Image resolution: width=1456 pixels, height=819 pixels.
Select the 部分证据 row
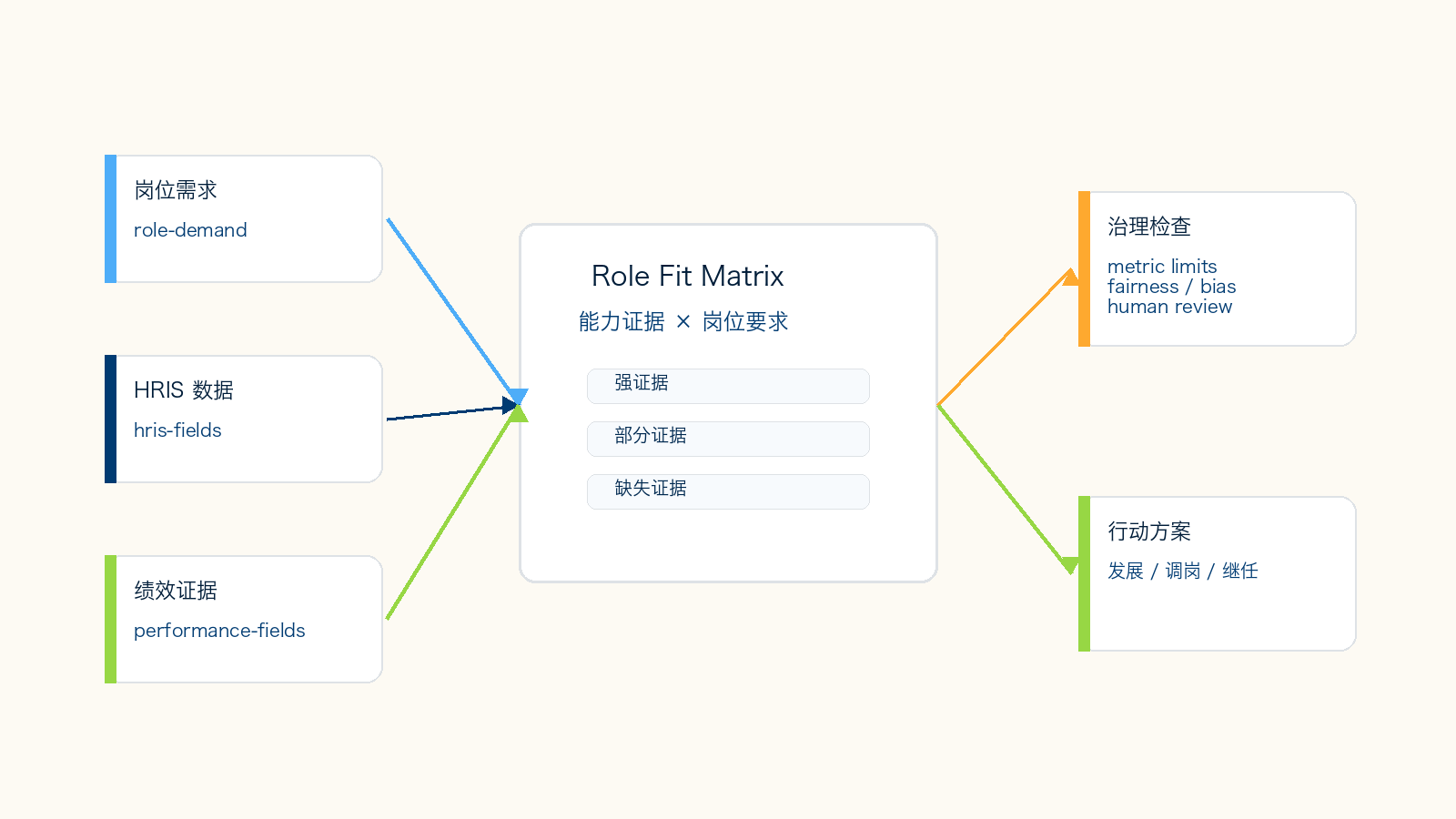click(728, 439)
